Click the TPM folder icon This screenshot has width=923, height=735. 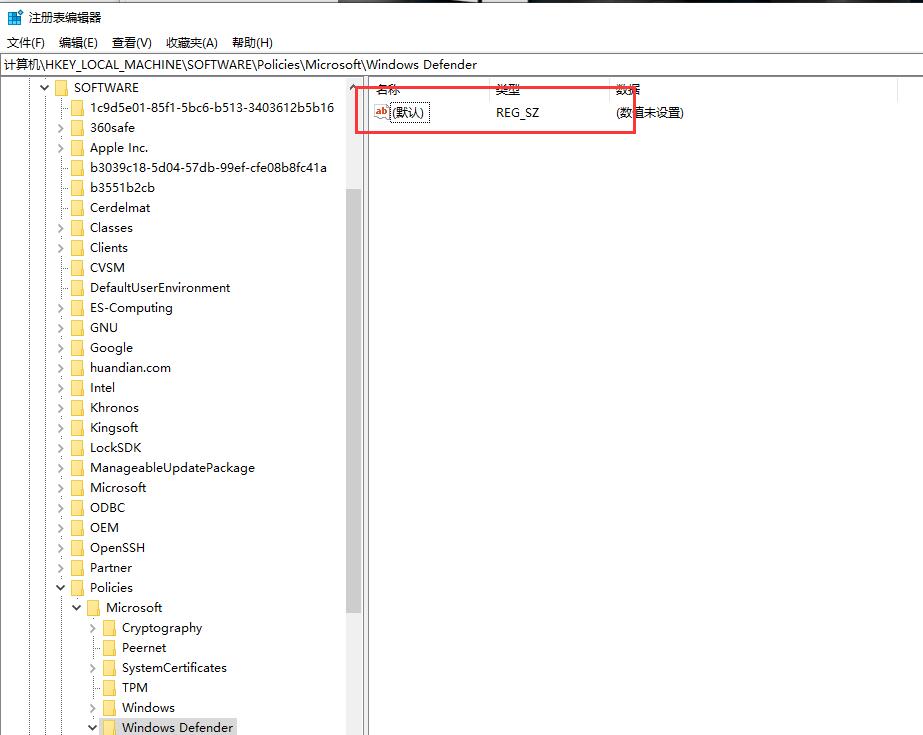pos(109,688)
